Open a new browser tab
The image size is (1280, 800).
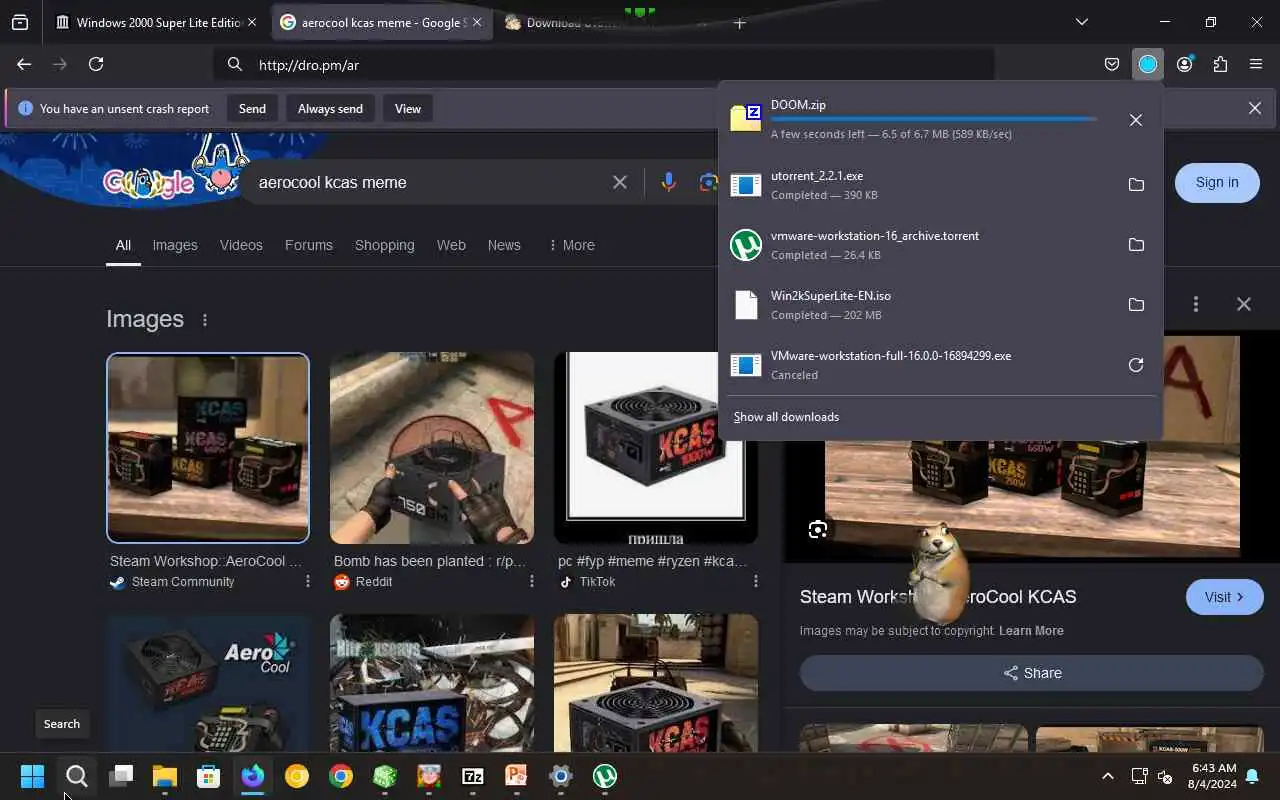tap(740, 22)
